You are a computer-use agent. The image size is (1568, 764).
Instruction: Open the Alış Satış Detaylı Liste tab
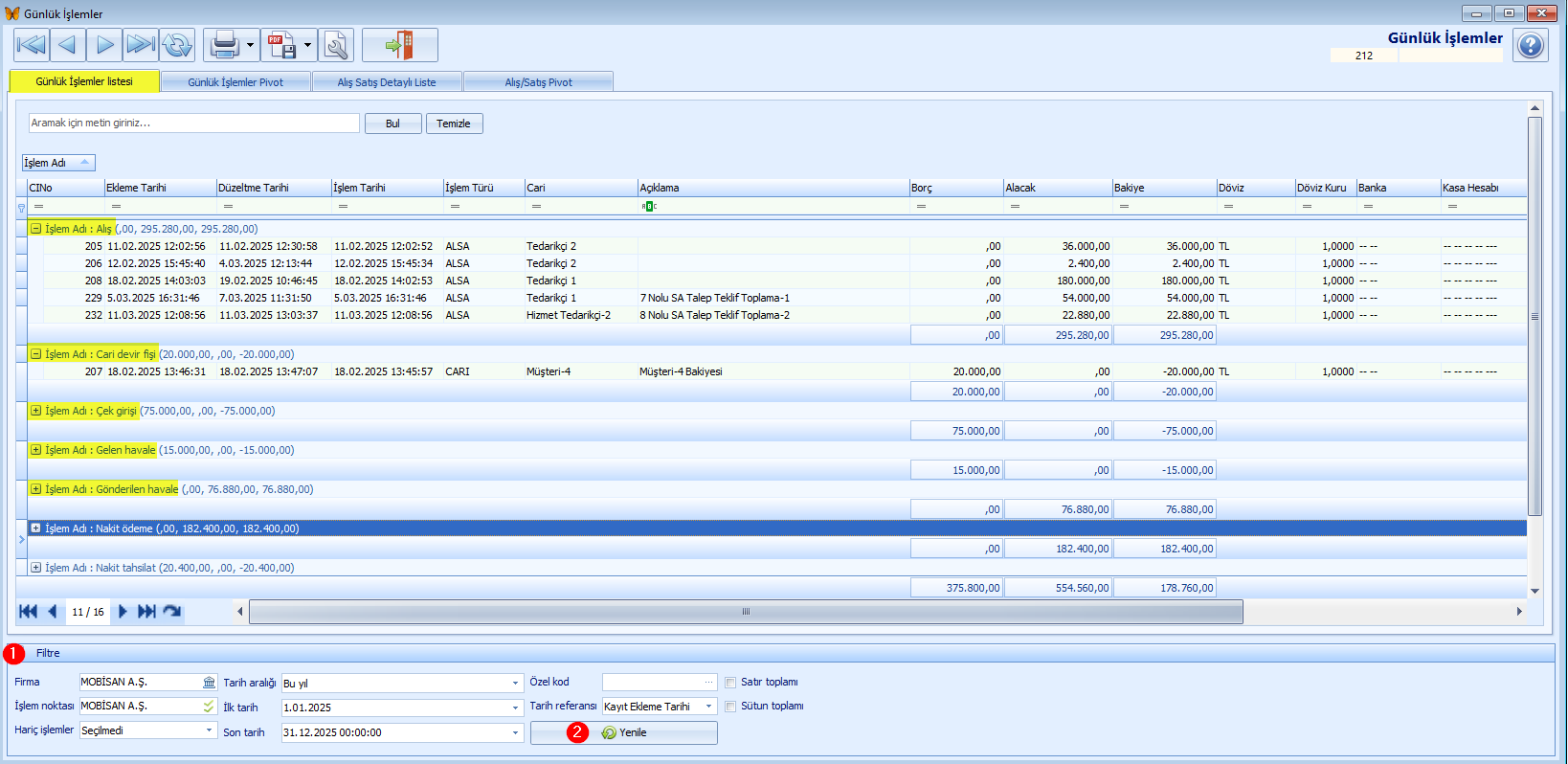(x=387, y=82)
